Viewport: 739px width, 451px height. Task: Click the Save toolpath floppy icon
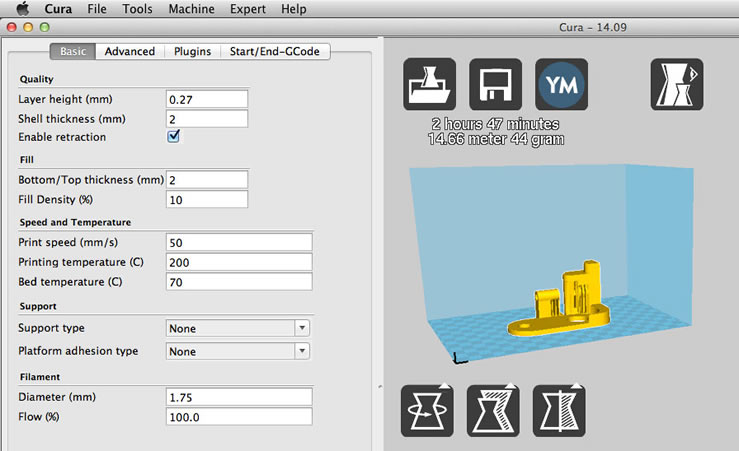point(495,84)
